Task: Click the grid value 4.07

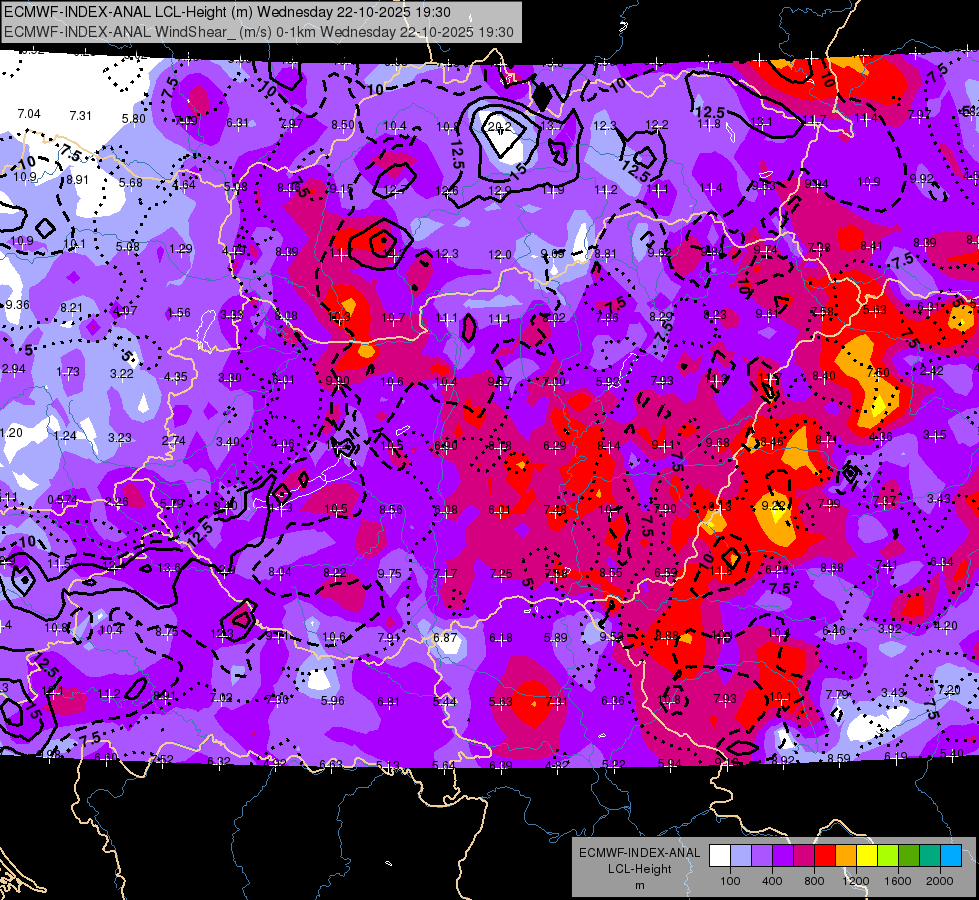Action: (x=125, y=310)
